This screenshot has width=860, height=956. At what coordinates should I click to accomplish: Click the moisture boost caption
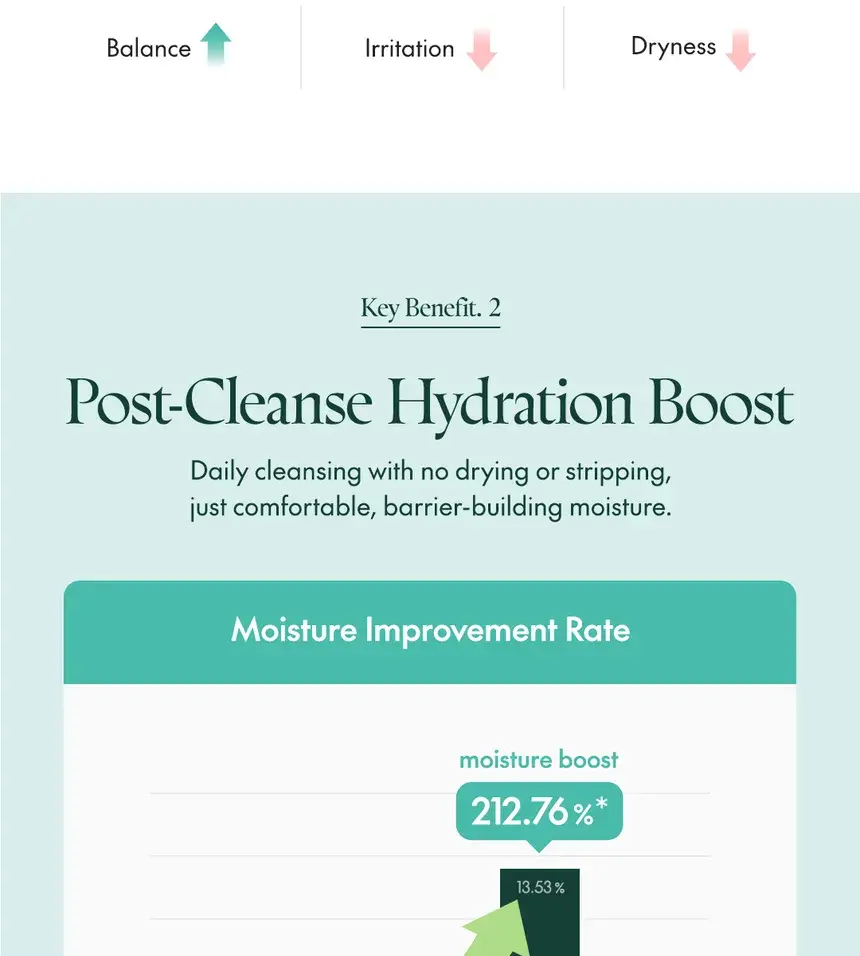pyautogui.click(x=539, y=760)
